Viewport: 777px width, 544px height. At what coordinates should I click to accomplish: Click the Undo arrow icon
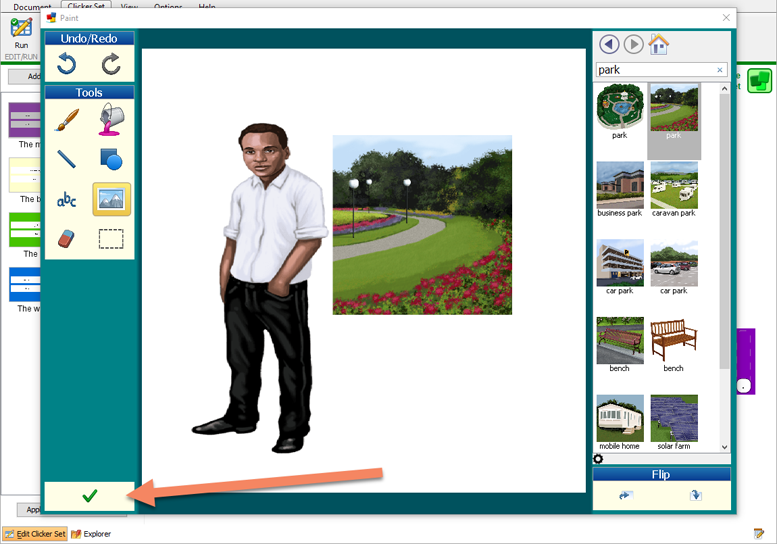pos(67,65)
